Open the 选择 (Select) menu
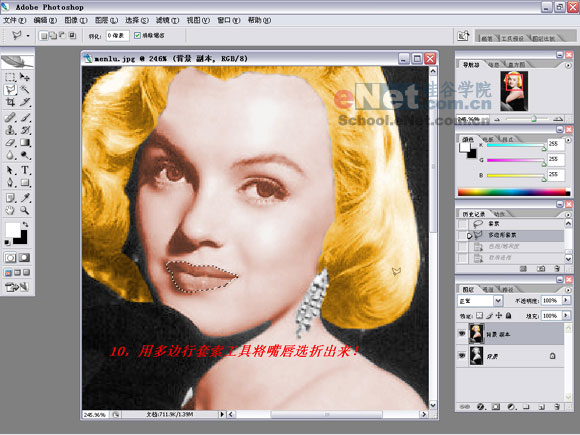The width and height of the screenshot is (580, 435). (x=136, y=20)
